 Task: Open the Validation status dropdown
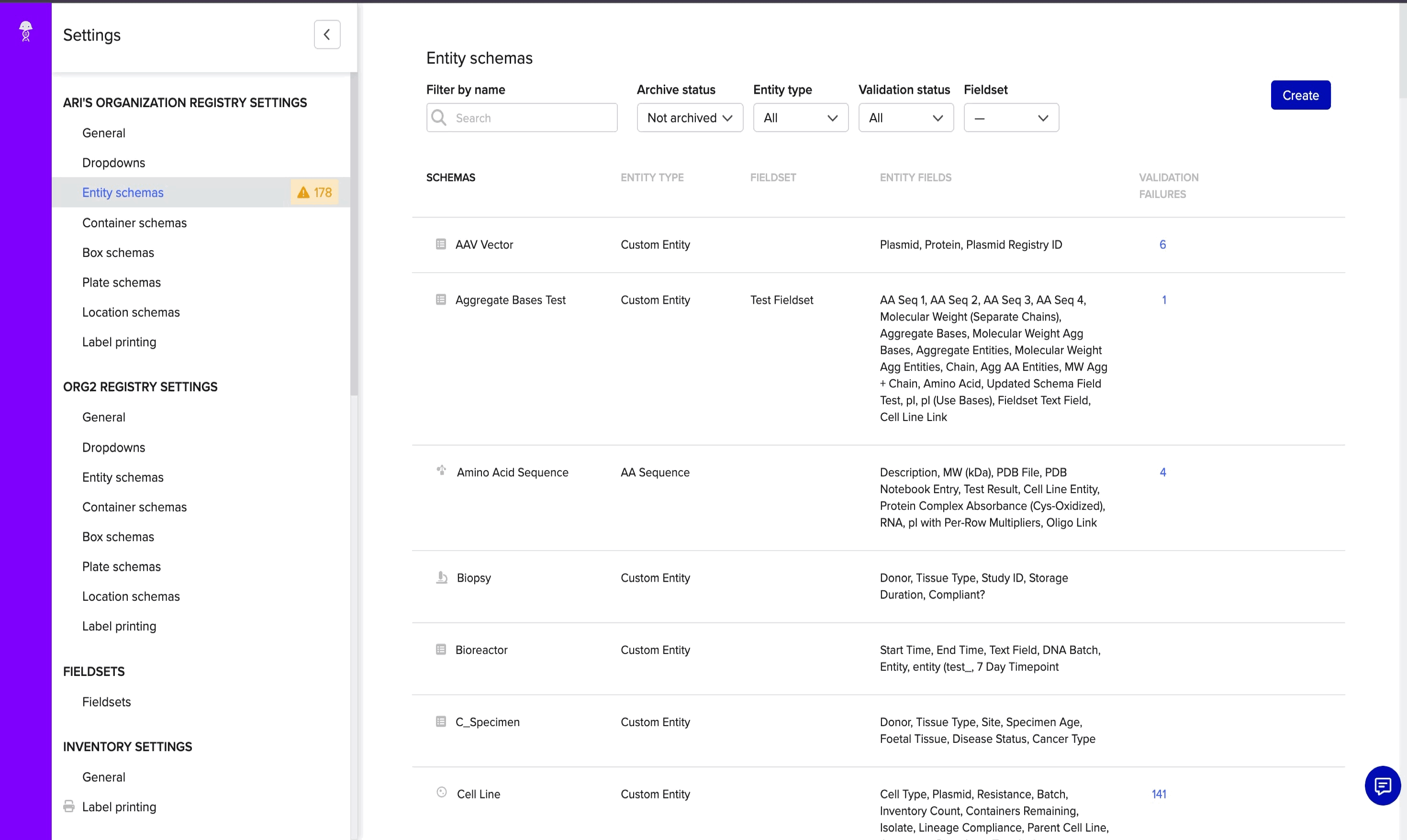905,118
